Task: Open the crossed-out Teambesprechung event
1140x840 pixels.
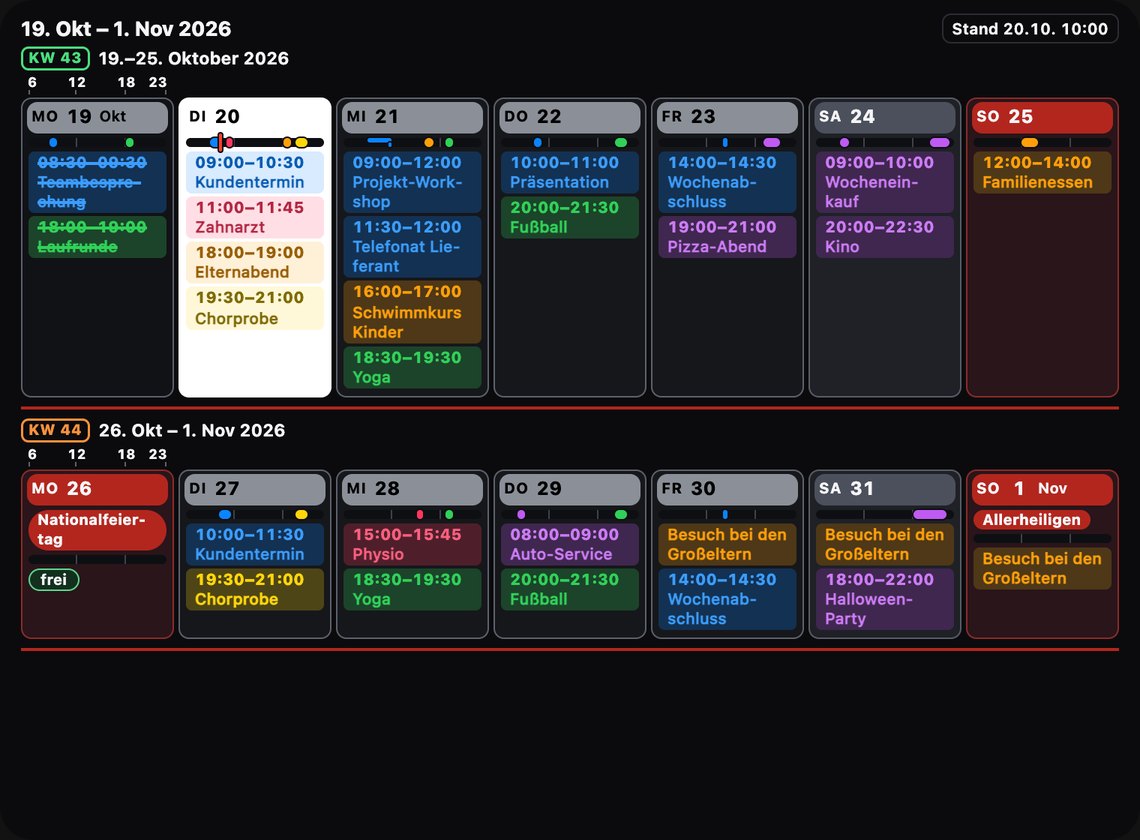Action: pos(97,182)
